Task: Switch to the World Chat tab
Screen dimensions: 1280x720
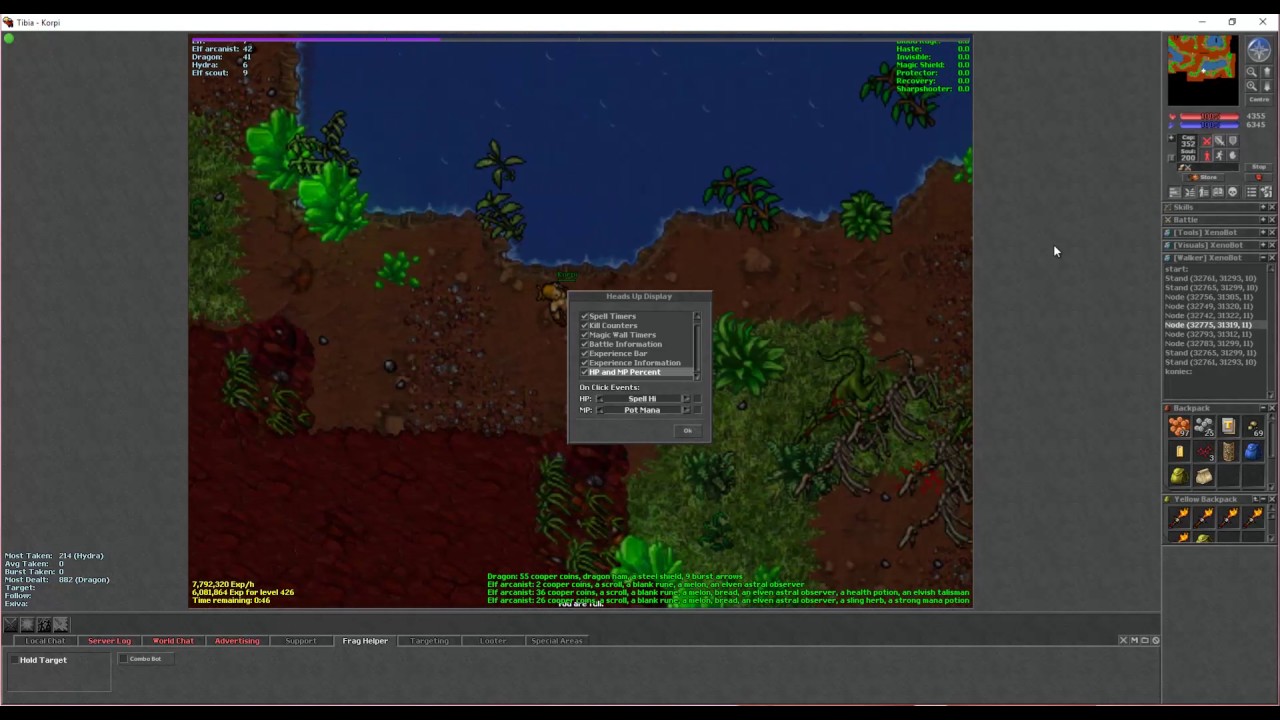Action: tap(173, 641)
